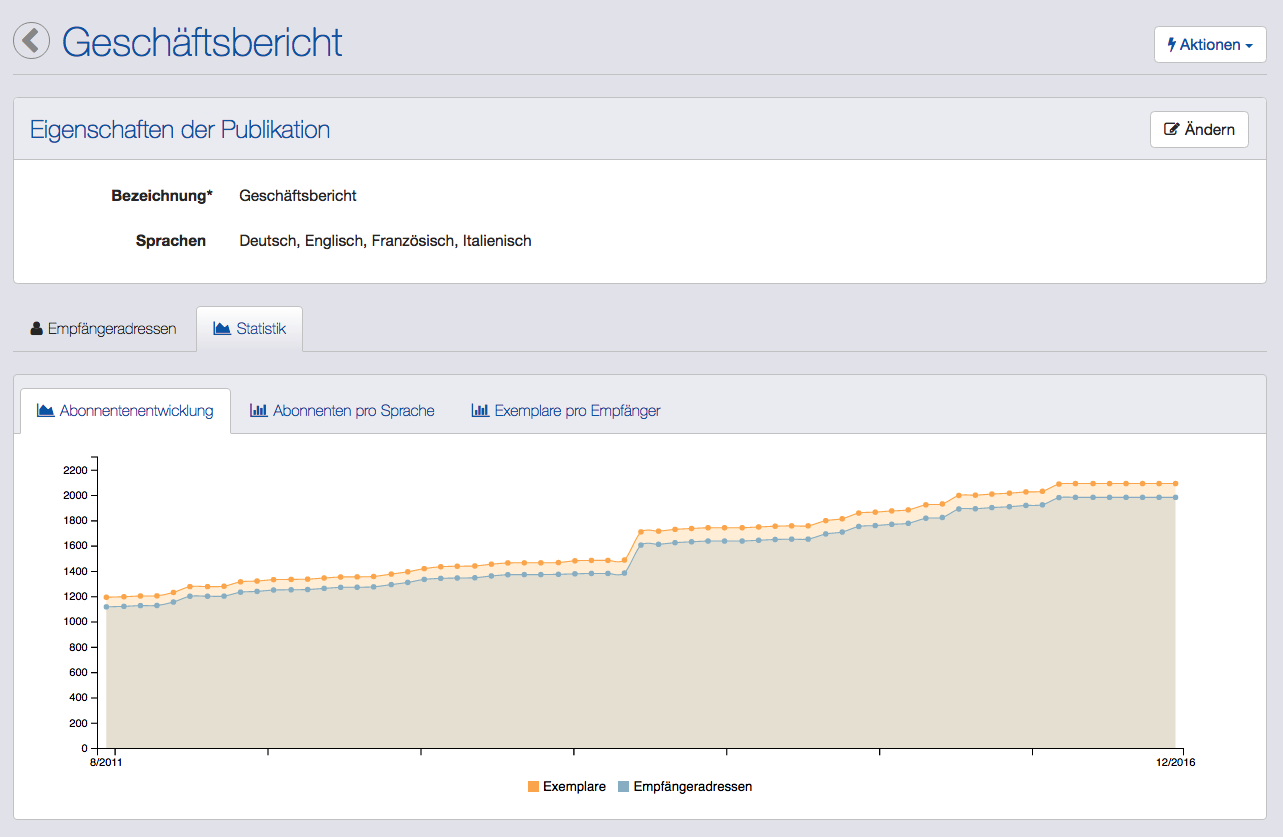Click the Ändern edit button
Viewport: 1283px width, 837px height.
coord(1199,129)
